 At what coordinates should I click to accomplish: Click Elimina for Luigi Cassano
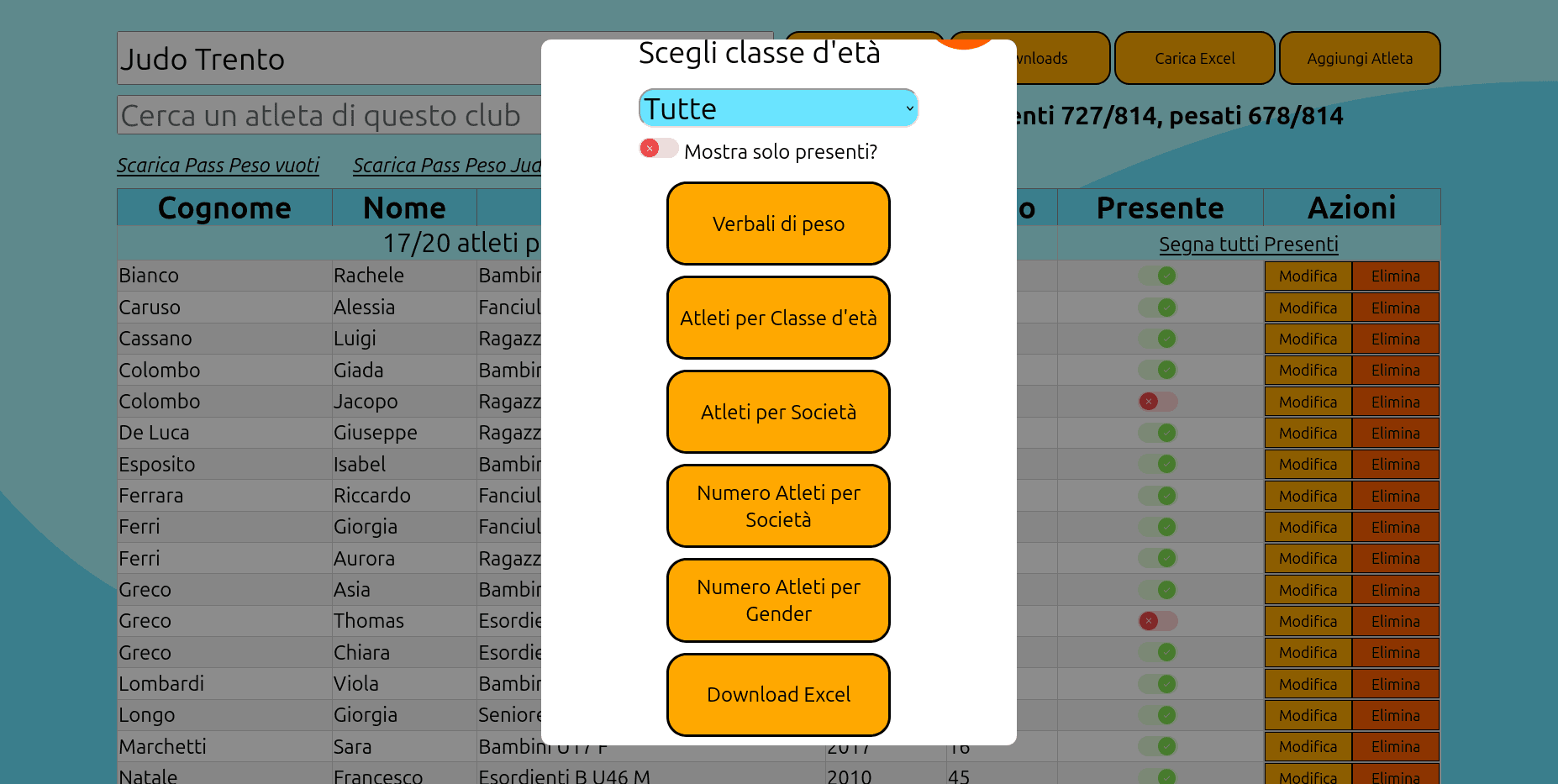1395,339
